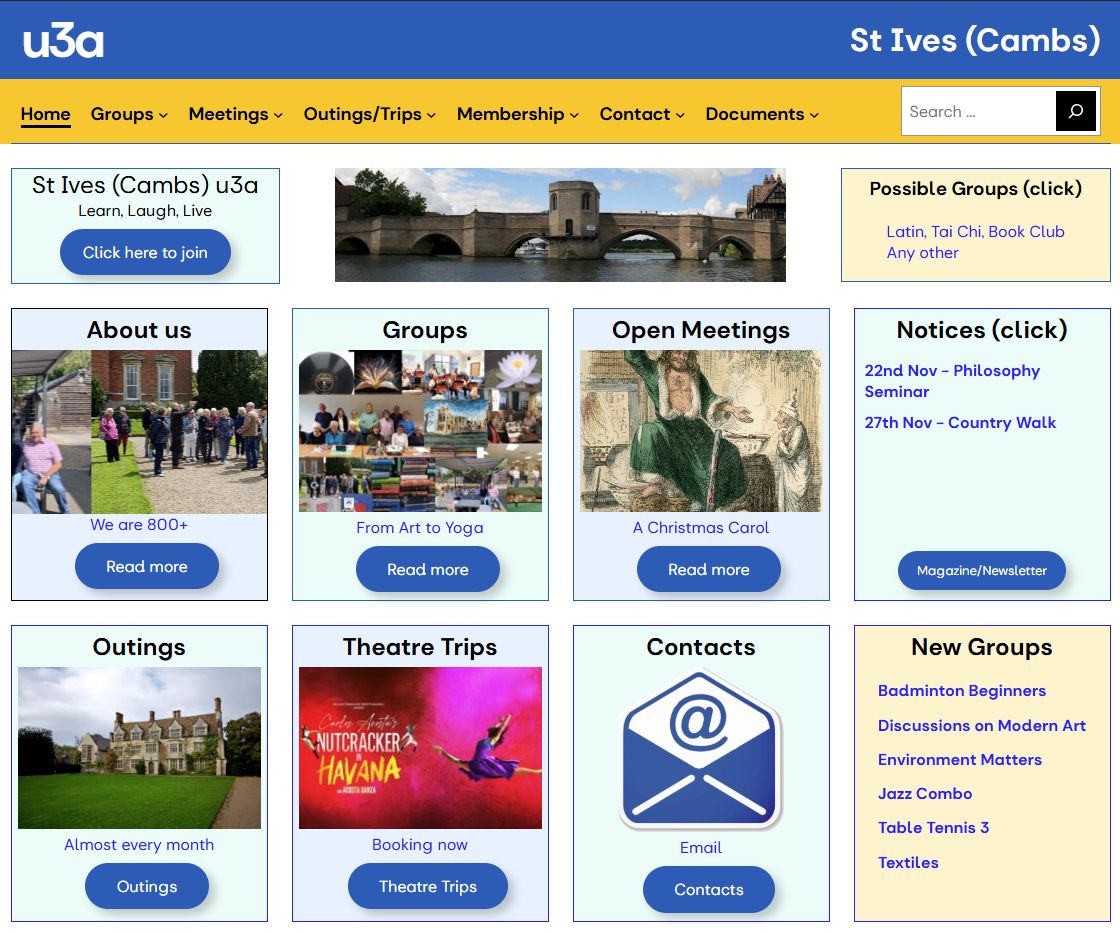The width and height of the screenshot is (1120, 933).
Task: Open the Magazine/Newsletter button
Action: [981, 571]
